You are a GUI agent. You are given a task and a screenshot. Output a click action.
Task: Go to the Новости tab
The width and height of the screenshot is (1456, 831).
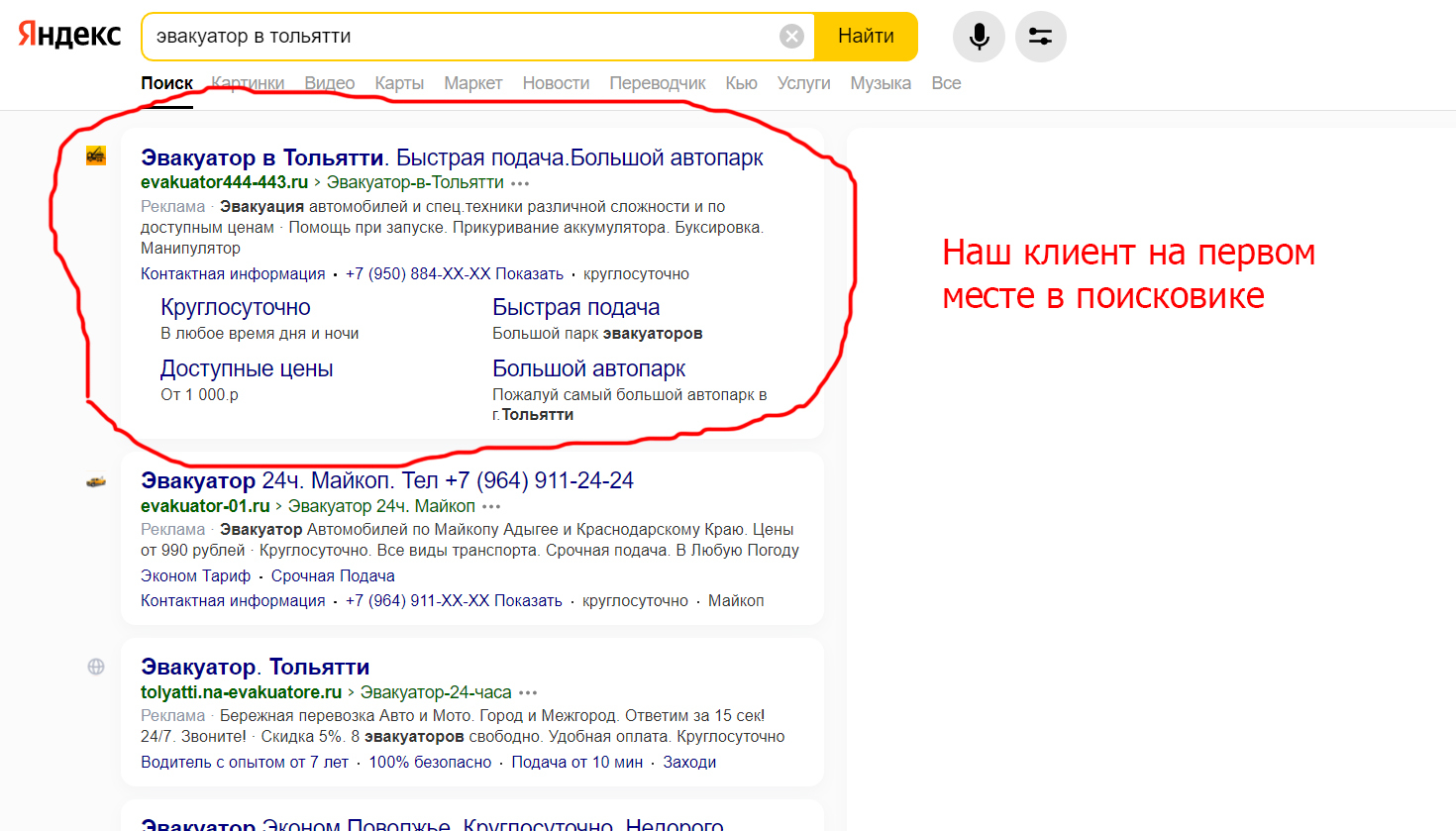click(556, 83)
